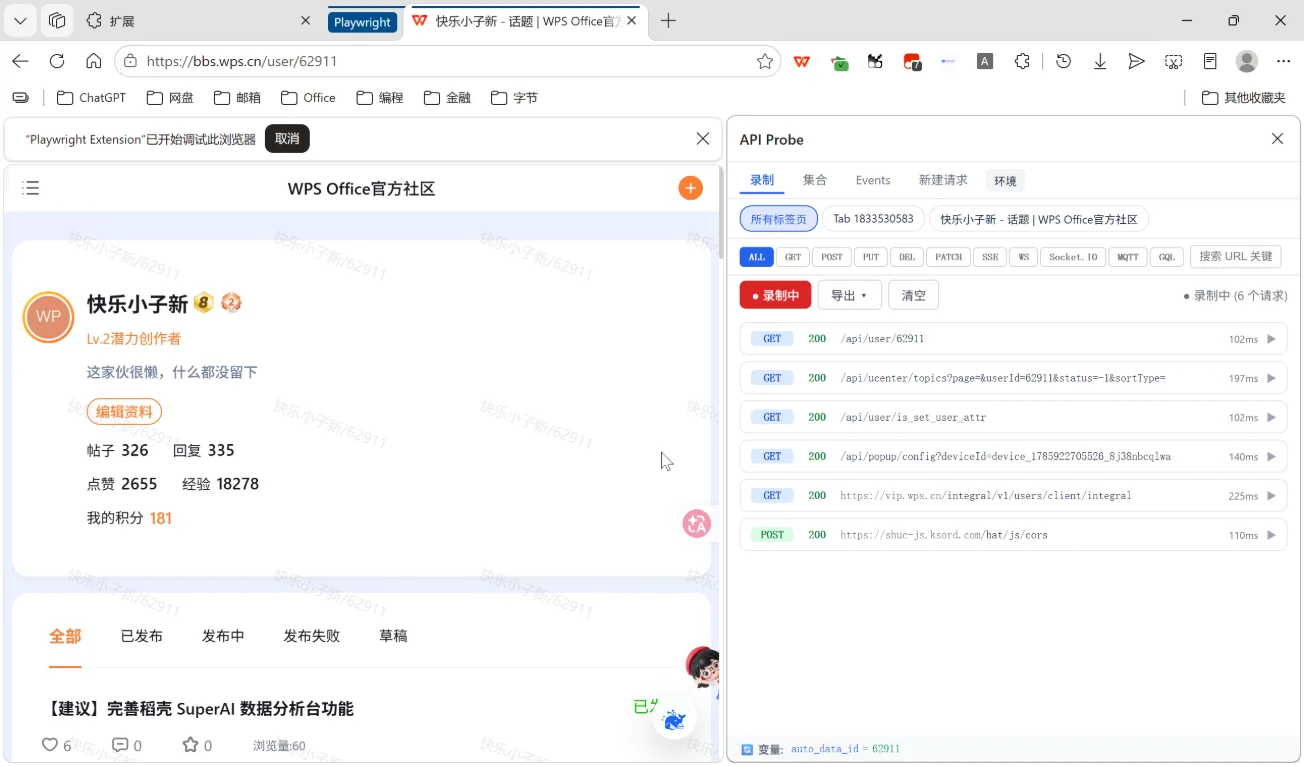Select the 已发布 posts tab
Image resolution: width=1304 pixels, height=766 pixels.
click(141, 636)
